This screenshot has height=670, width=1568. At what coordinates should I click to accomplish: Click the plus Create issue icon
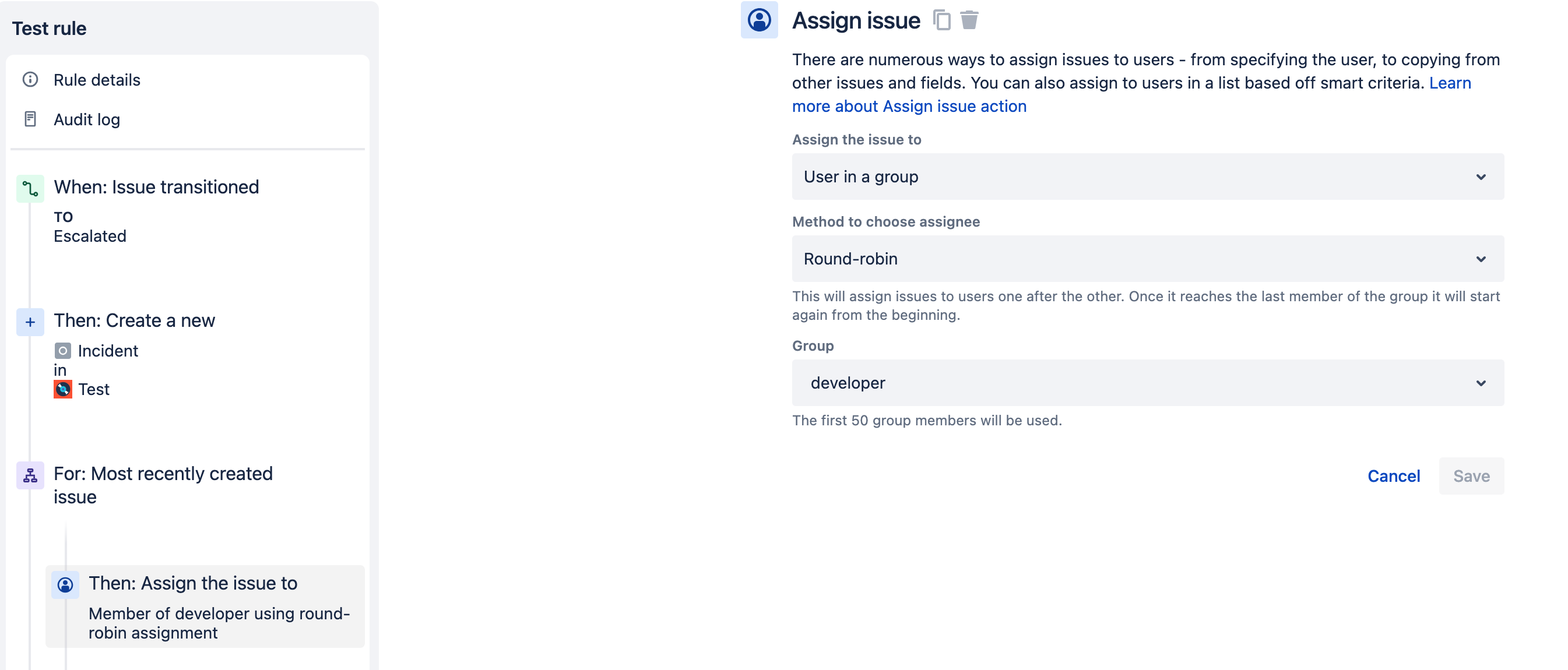[30, 322]
